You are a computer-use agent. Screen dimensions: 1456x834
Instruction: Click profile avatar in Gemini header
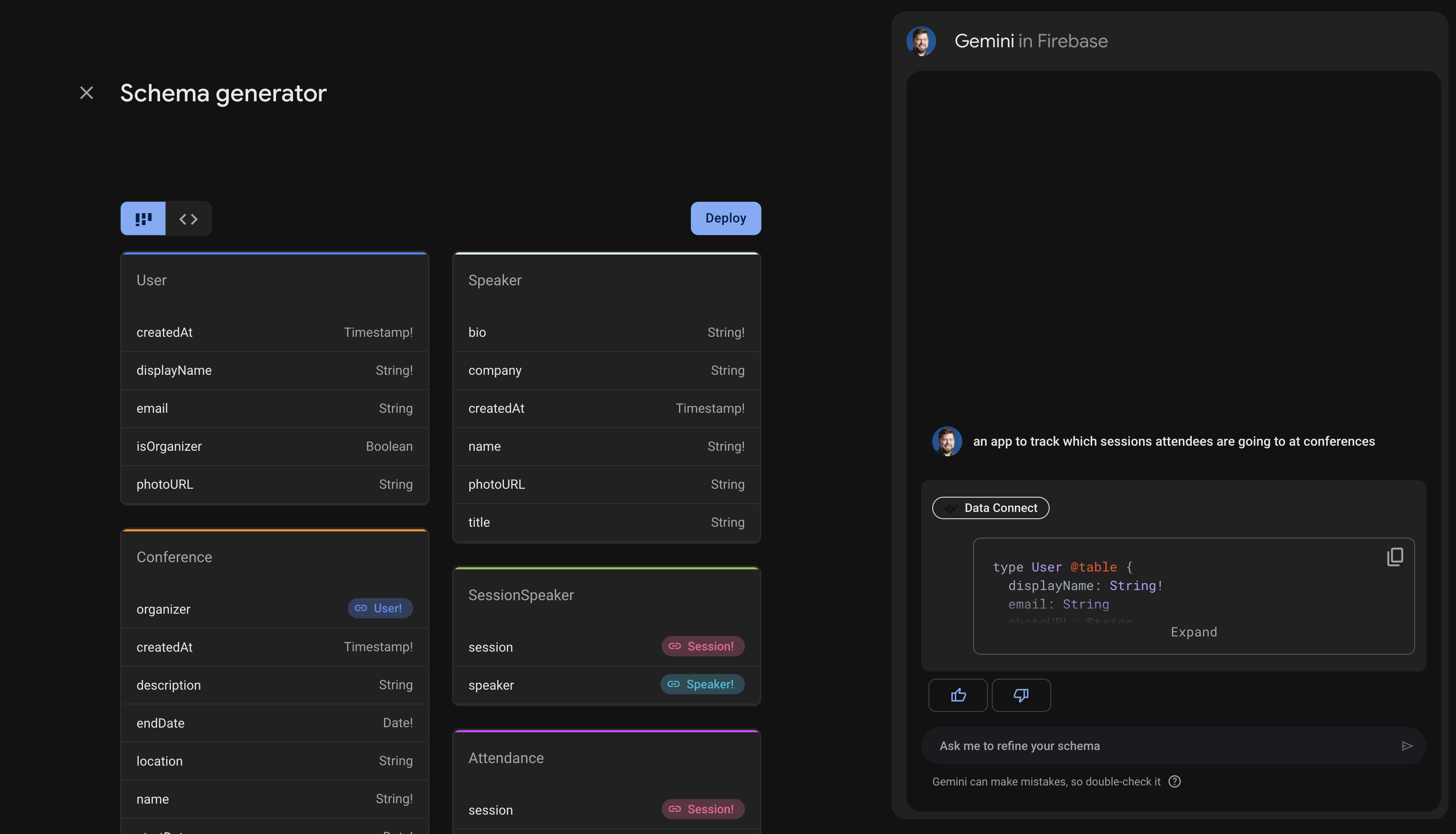(921, 41)
